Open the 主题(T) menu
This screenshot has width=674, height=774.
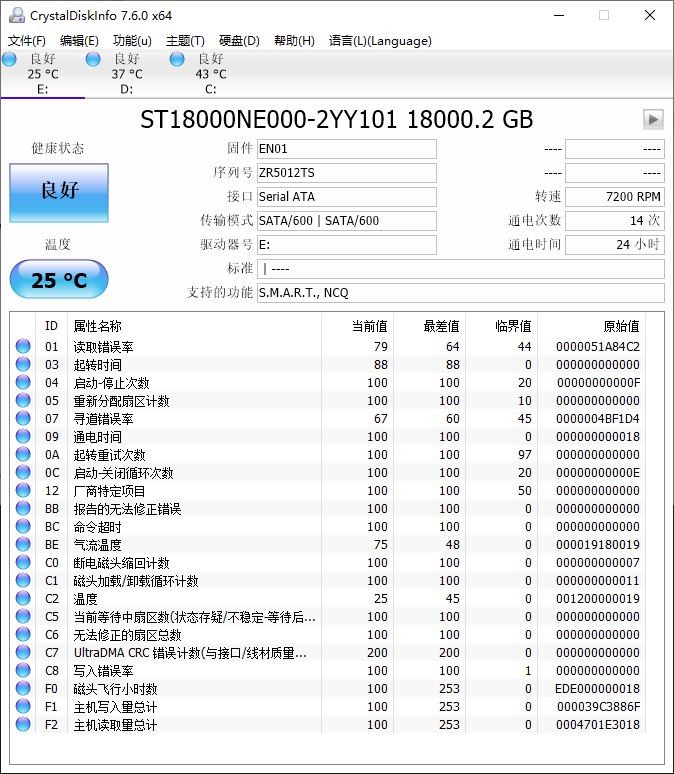point(185,41)
